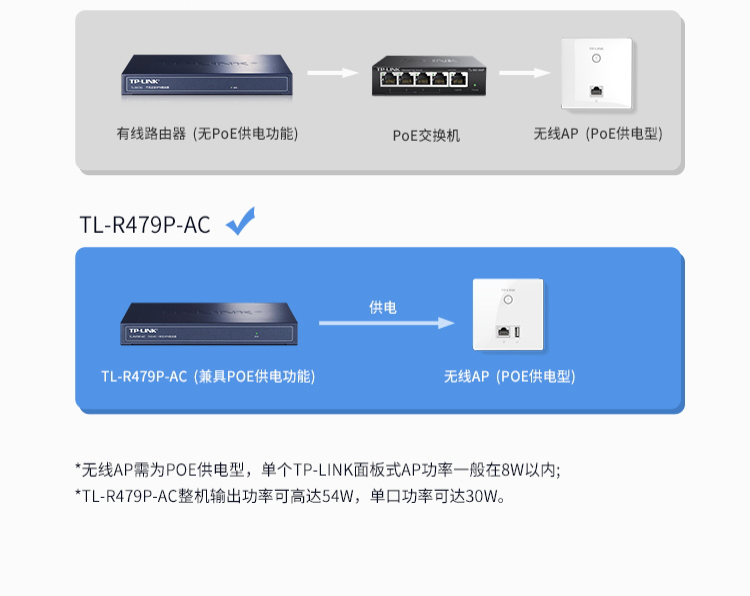The width and height of the screenshot is (750, 596).
Task: Click the 无线AP (PoE供电型) caption in gray panel
Action: (598, 133)
